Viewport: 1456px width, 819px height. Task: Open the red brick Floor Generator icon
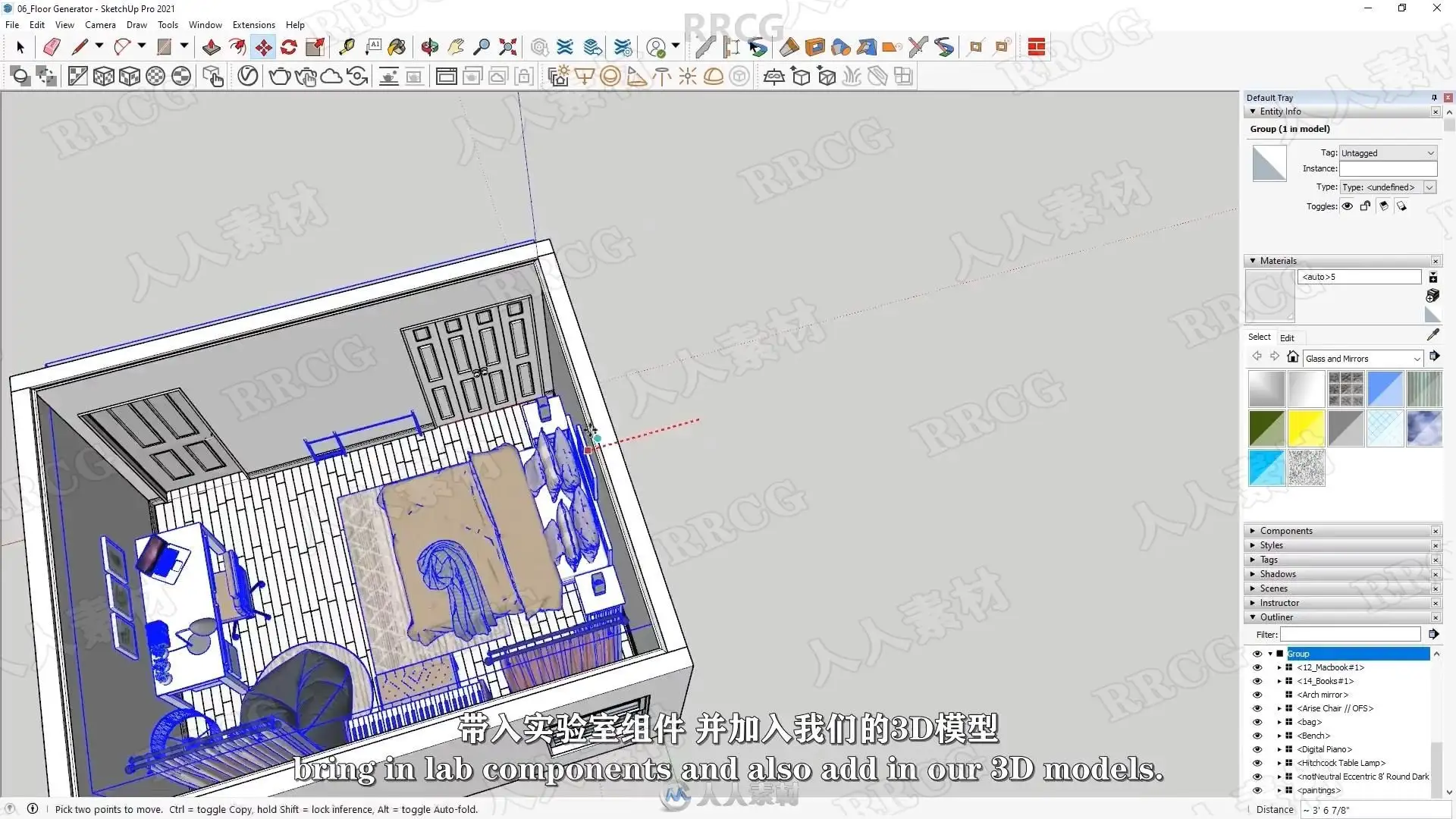(1037, 47)
